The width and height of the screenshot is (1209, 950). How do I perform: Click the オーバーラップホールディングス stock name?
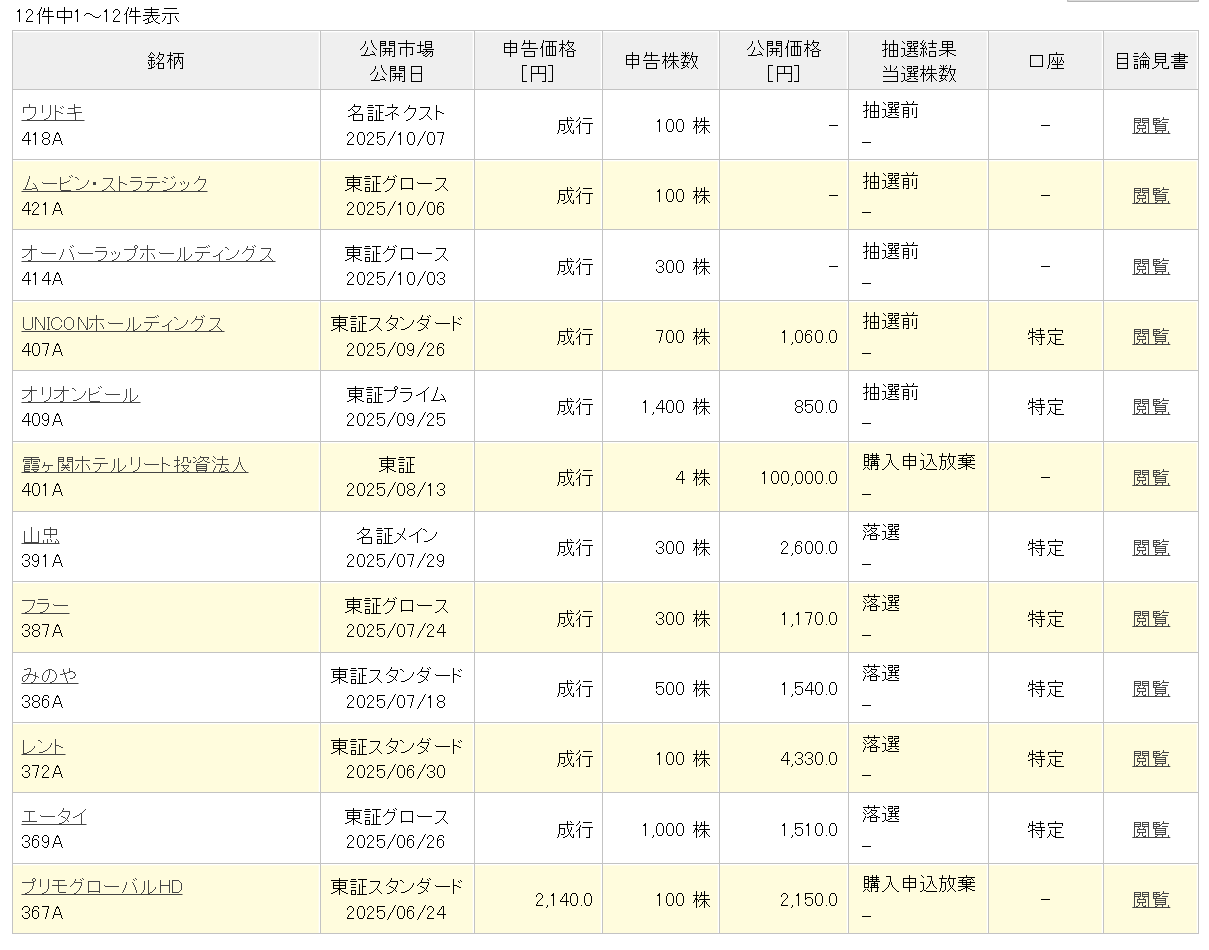click(x=147, y=254)
